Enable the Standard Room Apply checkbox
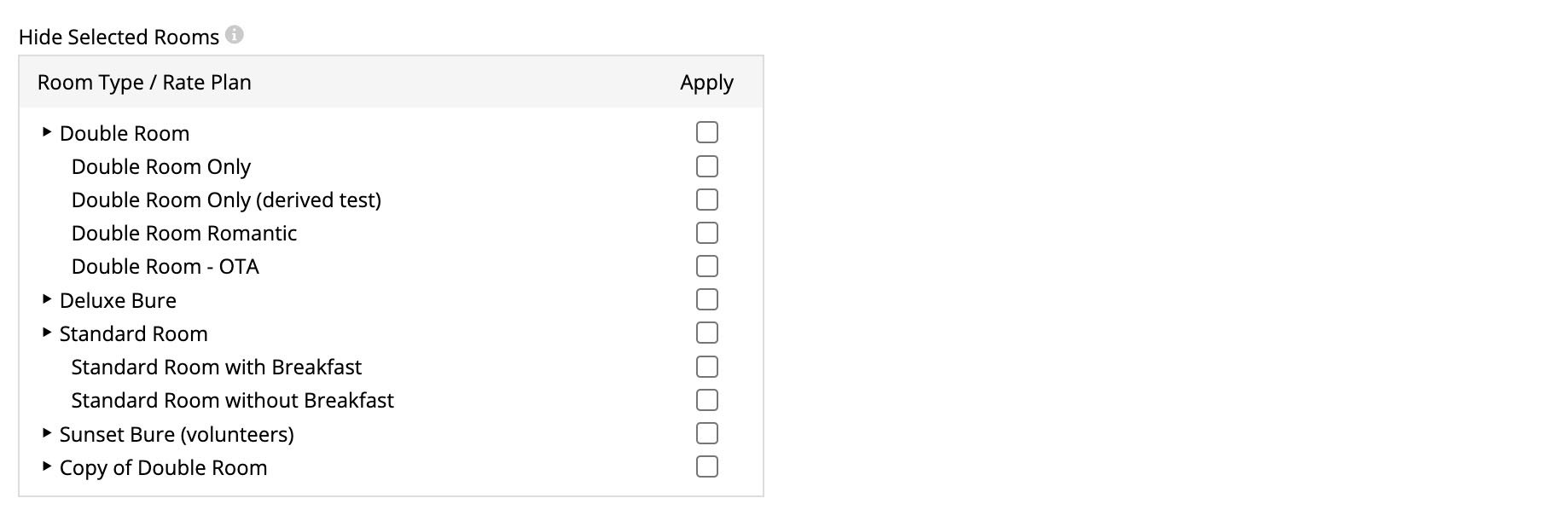This screenshot has width=1568, height=527. click(x=706, y=333)
